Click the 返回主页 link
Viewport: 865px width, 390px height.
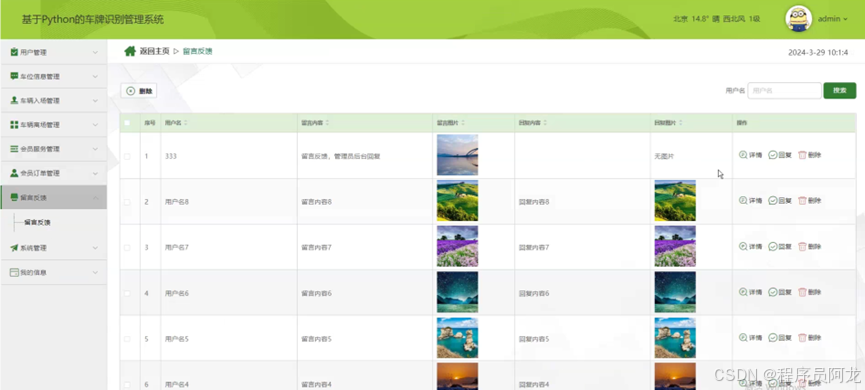154,51
